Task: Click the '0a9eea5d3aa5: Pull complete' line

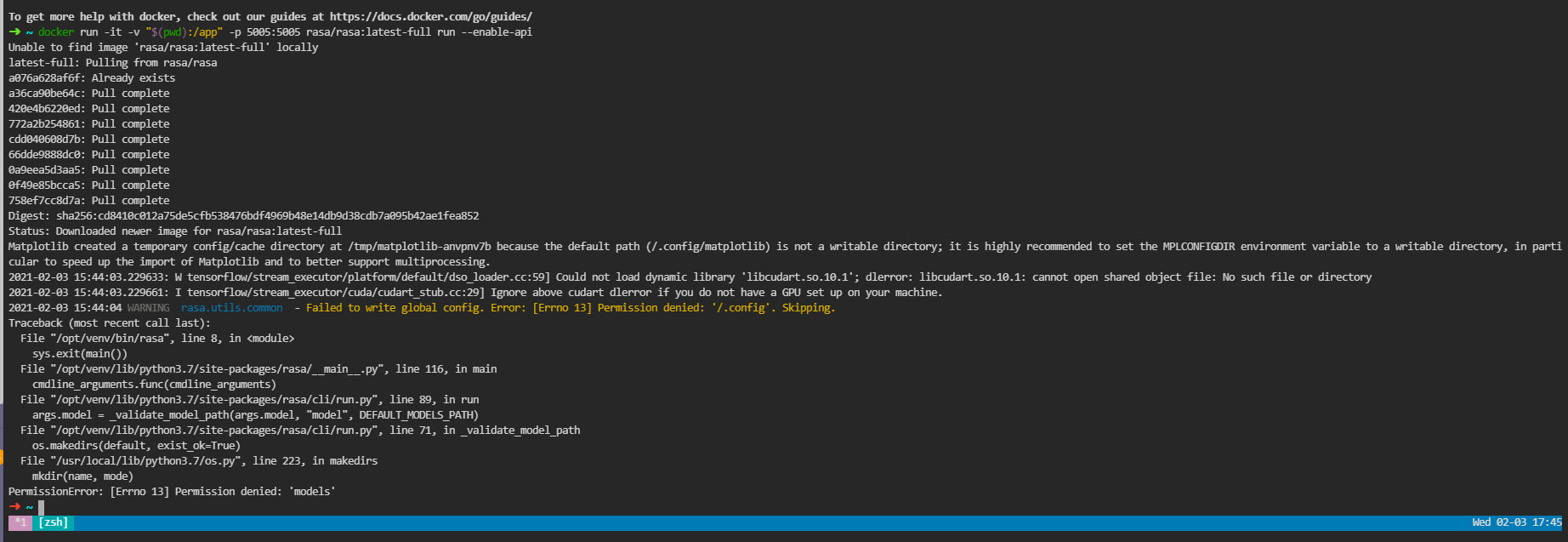Action: (89, 169)
